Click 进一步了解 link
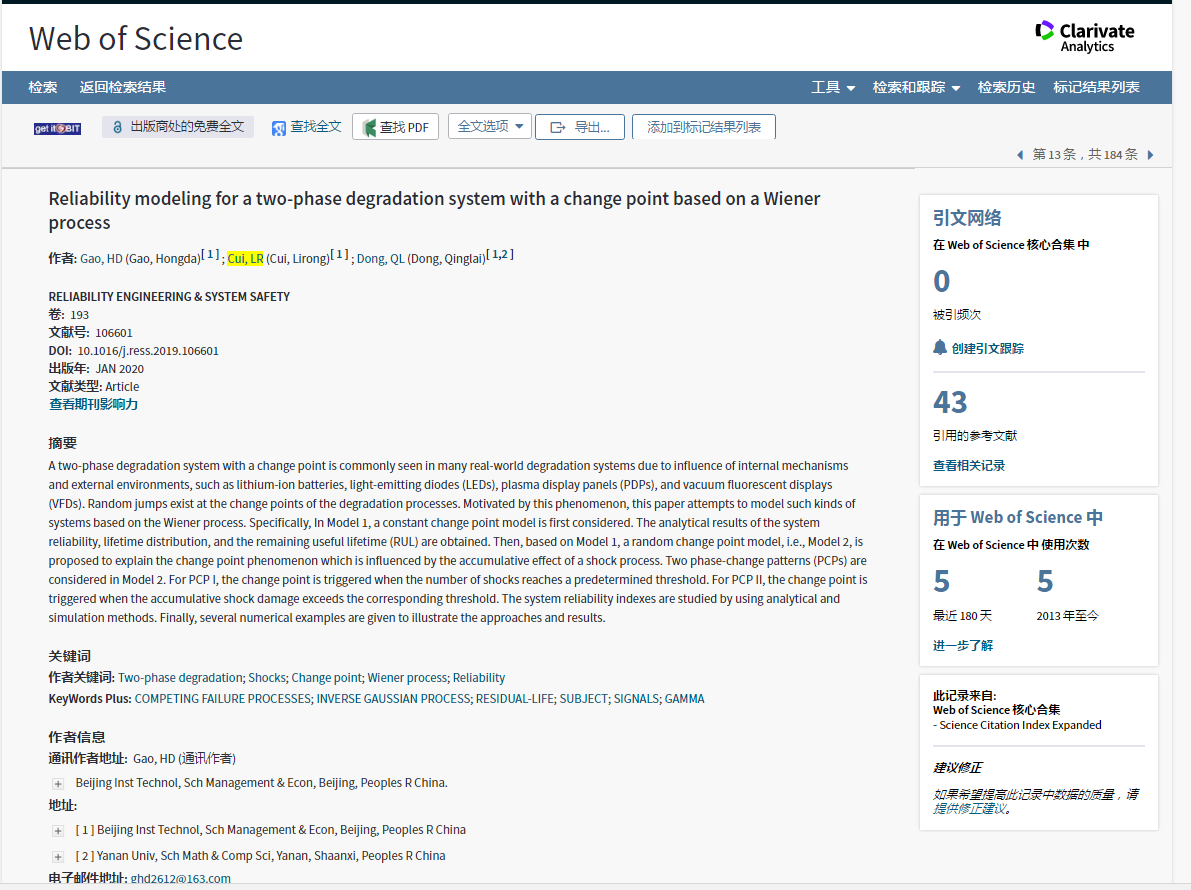Image resolution: width=1191 pixels, height=890 pixels. point(962,646)
